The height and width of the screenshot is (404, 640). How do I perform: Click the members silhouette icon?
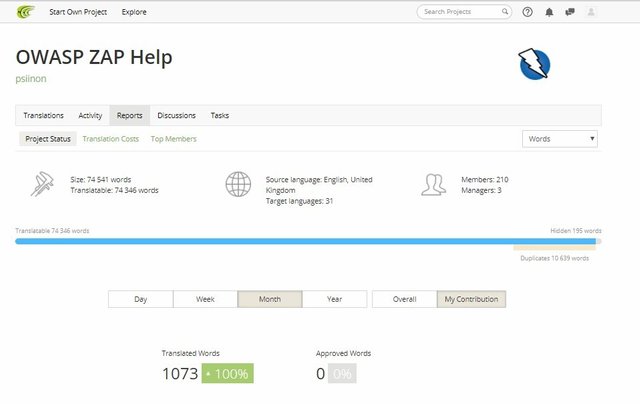(433, 184)
